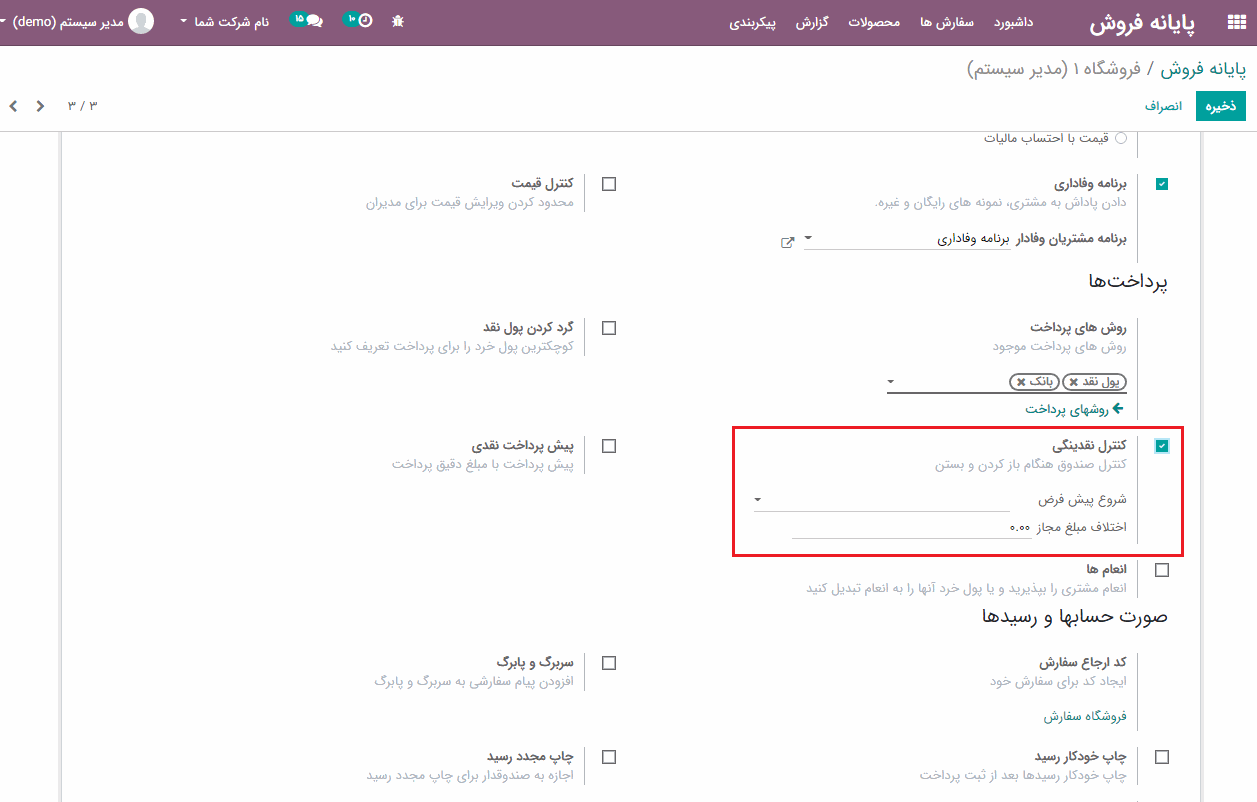Click the ذخیره save button
This screenshot has width=1257, height=802.
pyautogui.click(x=1220, y=106)
